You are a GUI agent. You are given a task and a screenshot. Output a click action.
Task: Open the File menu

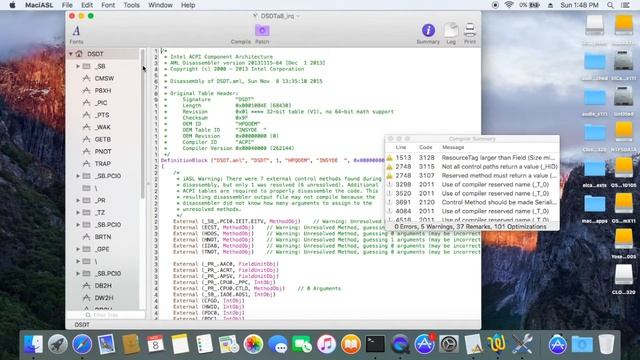pos(67,5)
